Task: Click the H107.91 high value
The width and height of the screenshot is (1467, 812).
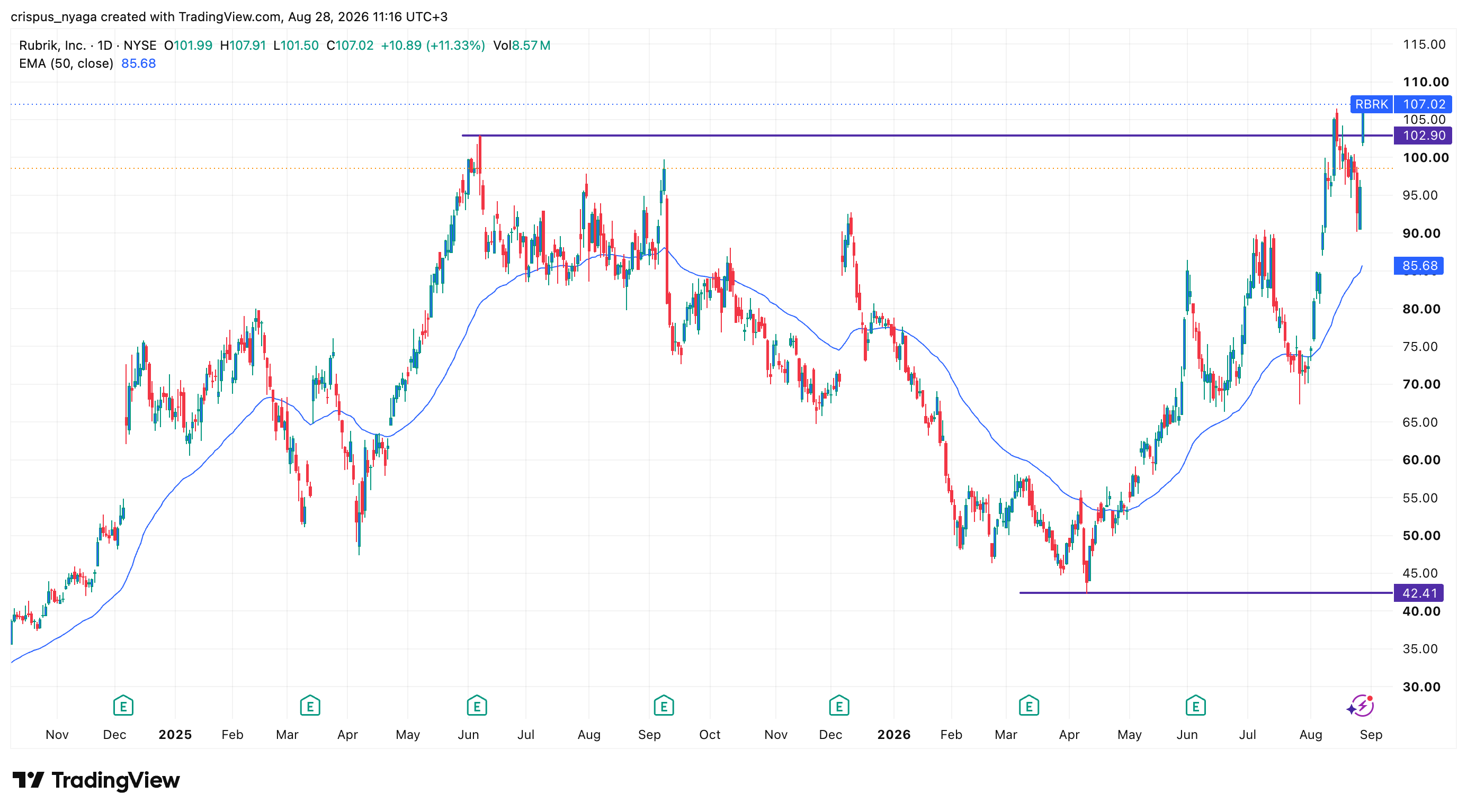Action: point(243,46)
